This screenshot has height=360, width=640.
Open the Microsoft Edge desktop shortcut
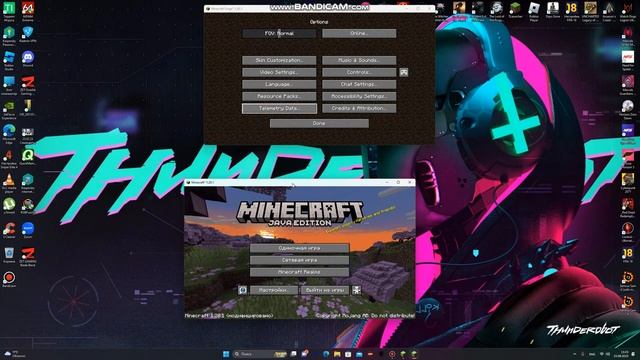point(9,133)
